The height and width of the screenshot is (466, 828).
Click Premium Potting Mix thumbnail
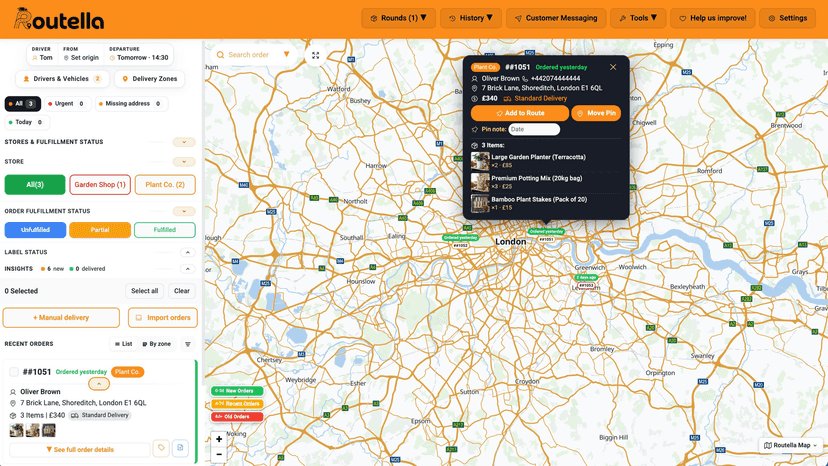480,182
